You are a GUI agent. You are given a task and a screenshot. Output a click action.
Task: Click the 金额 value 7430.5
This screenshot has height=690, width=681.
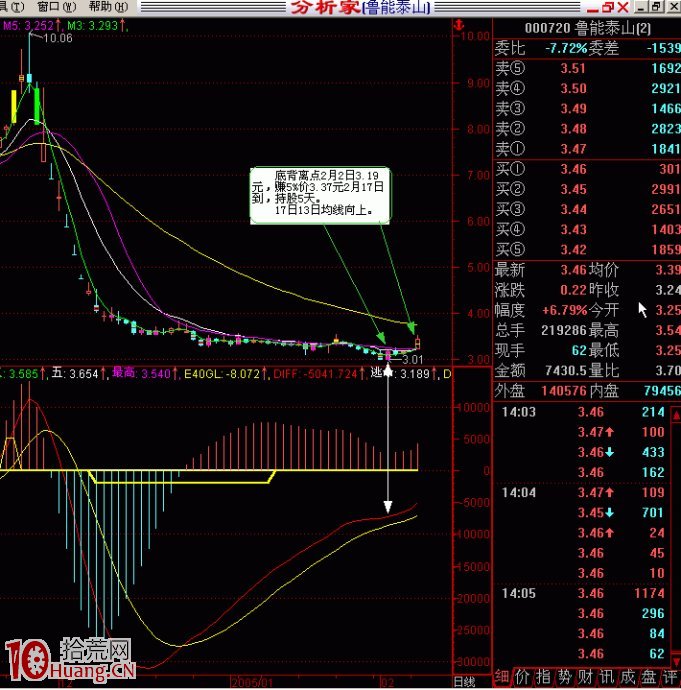click(566, 371)
